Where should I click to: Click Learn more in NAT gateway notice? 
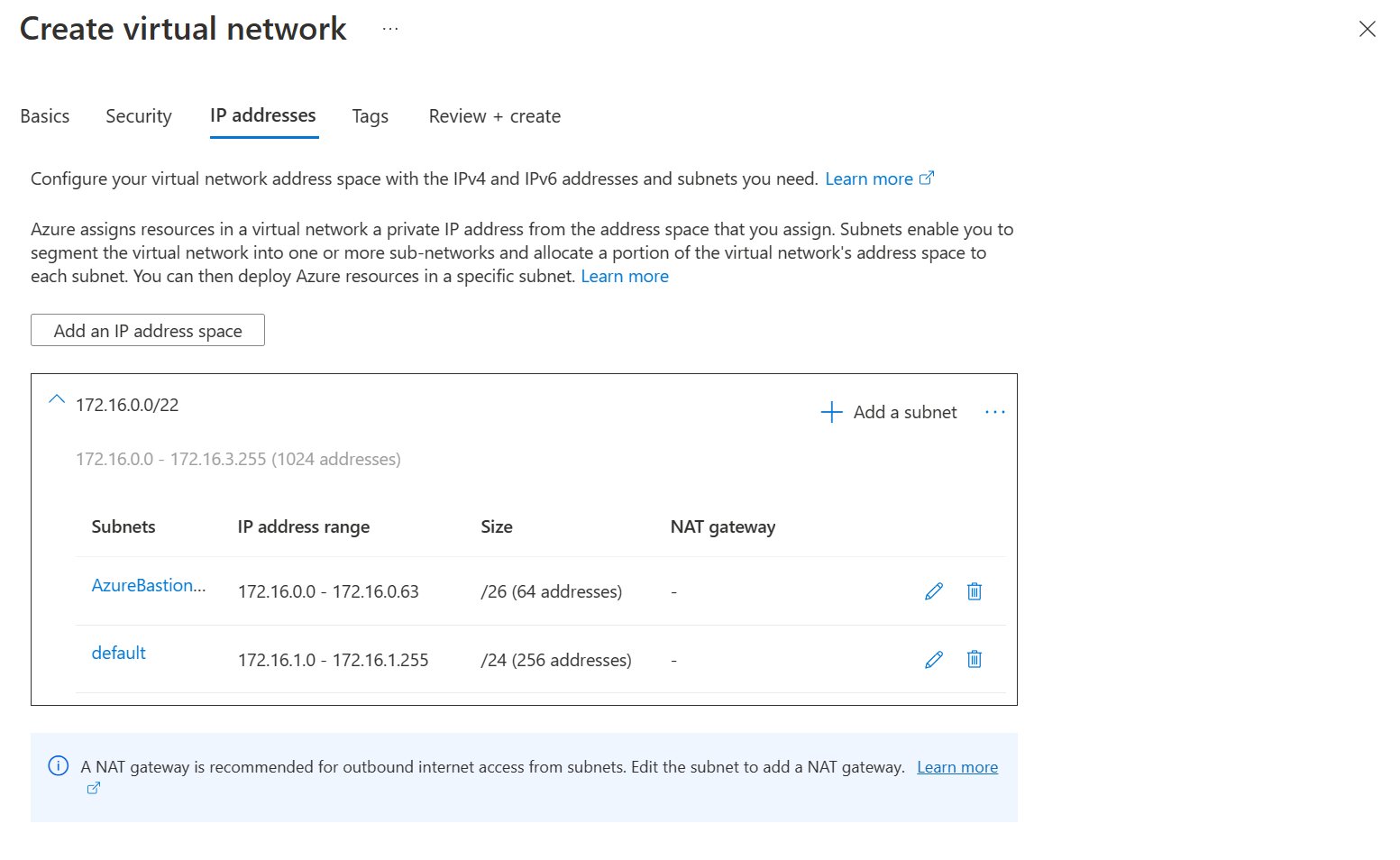click(956, 767)
